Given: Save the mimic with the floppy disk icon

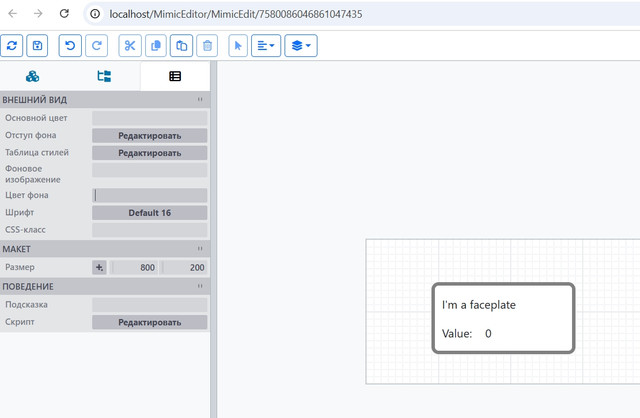Looking at the screenshot, I should coord(37,45).
